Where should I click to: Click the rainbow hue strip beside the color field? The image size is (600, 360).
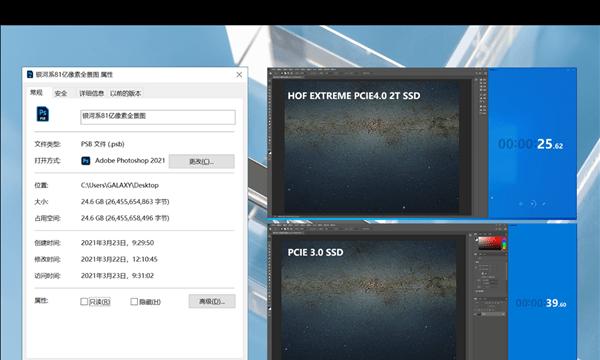tap(504, 244)
